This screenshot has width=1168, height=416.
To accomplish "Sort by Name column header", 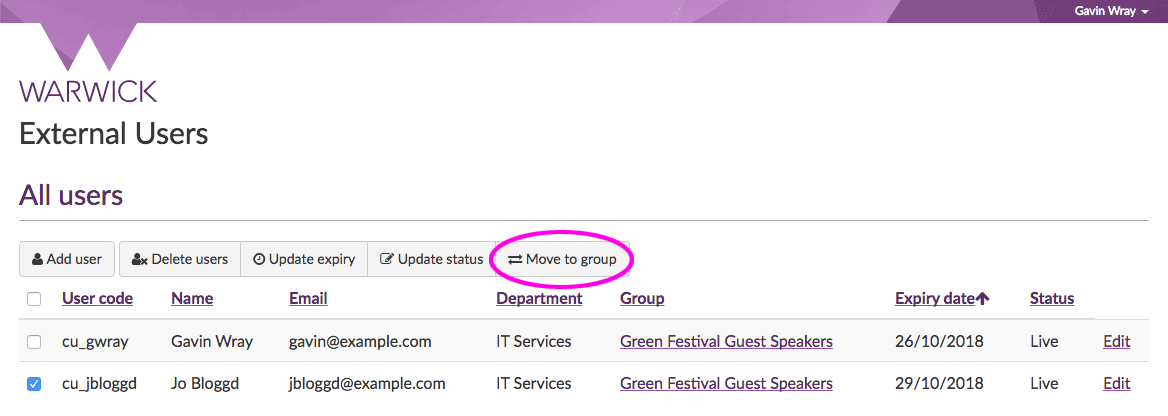I will [192, 298].
